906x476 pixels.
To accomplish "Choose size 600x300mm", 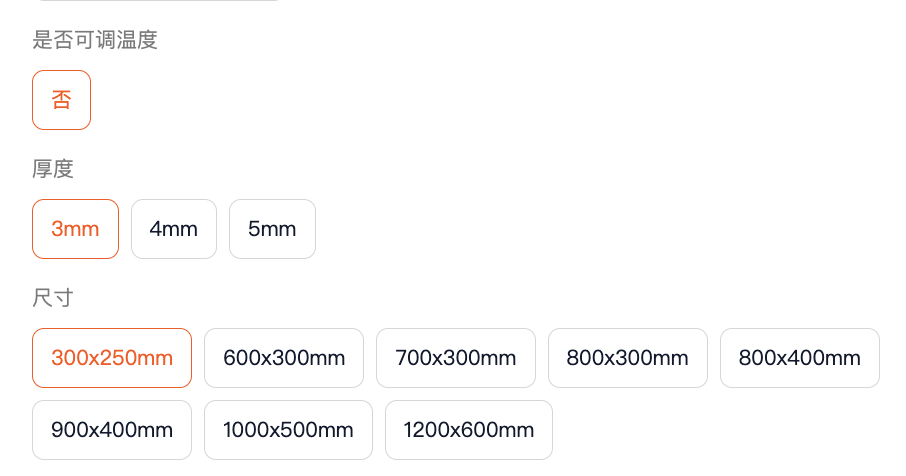I will click(x=284, y=358).
